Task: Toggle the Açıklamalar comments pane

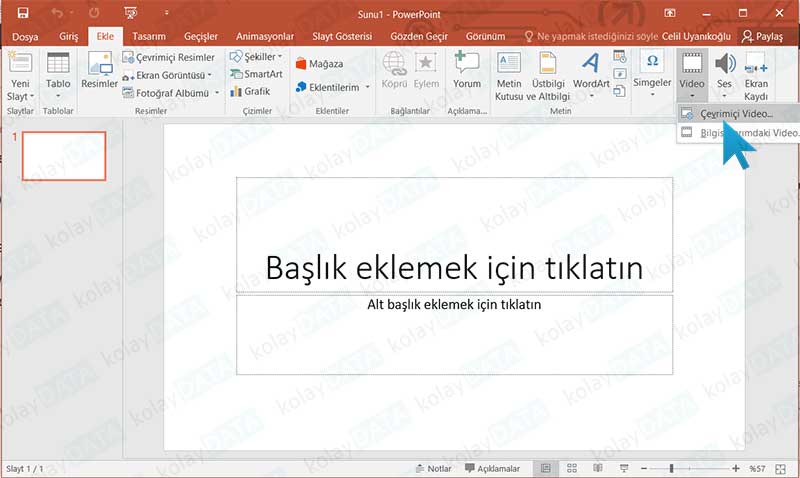Action: (x=492, y=468)
